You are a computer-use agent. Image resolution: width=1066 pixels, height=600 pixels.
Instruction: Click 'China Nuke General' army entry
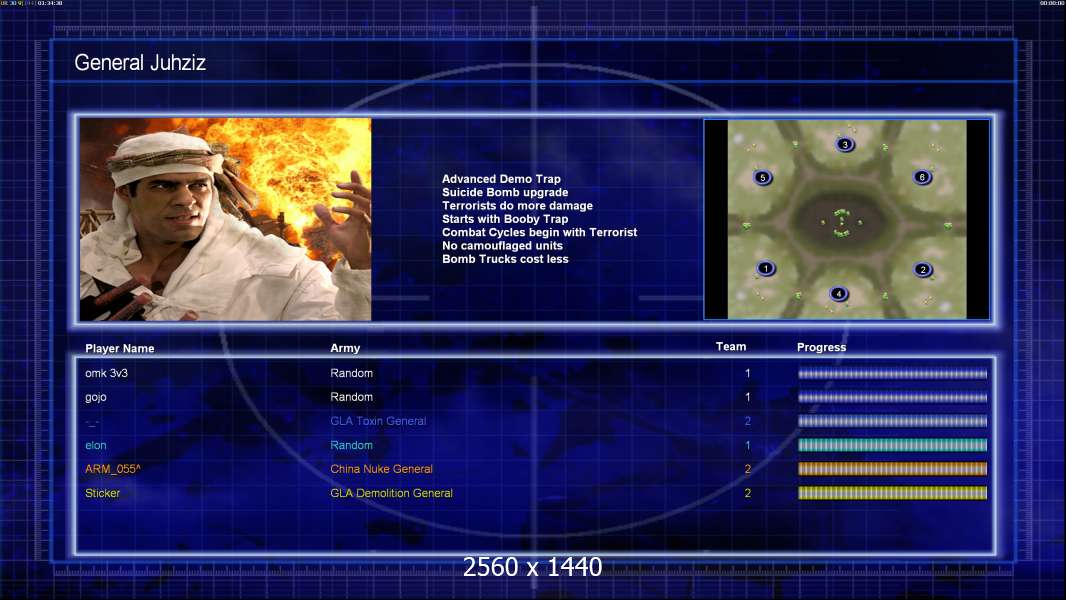(381, 469)
